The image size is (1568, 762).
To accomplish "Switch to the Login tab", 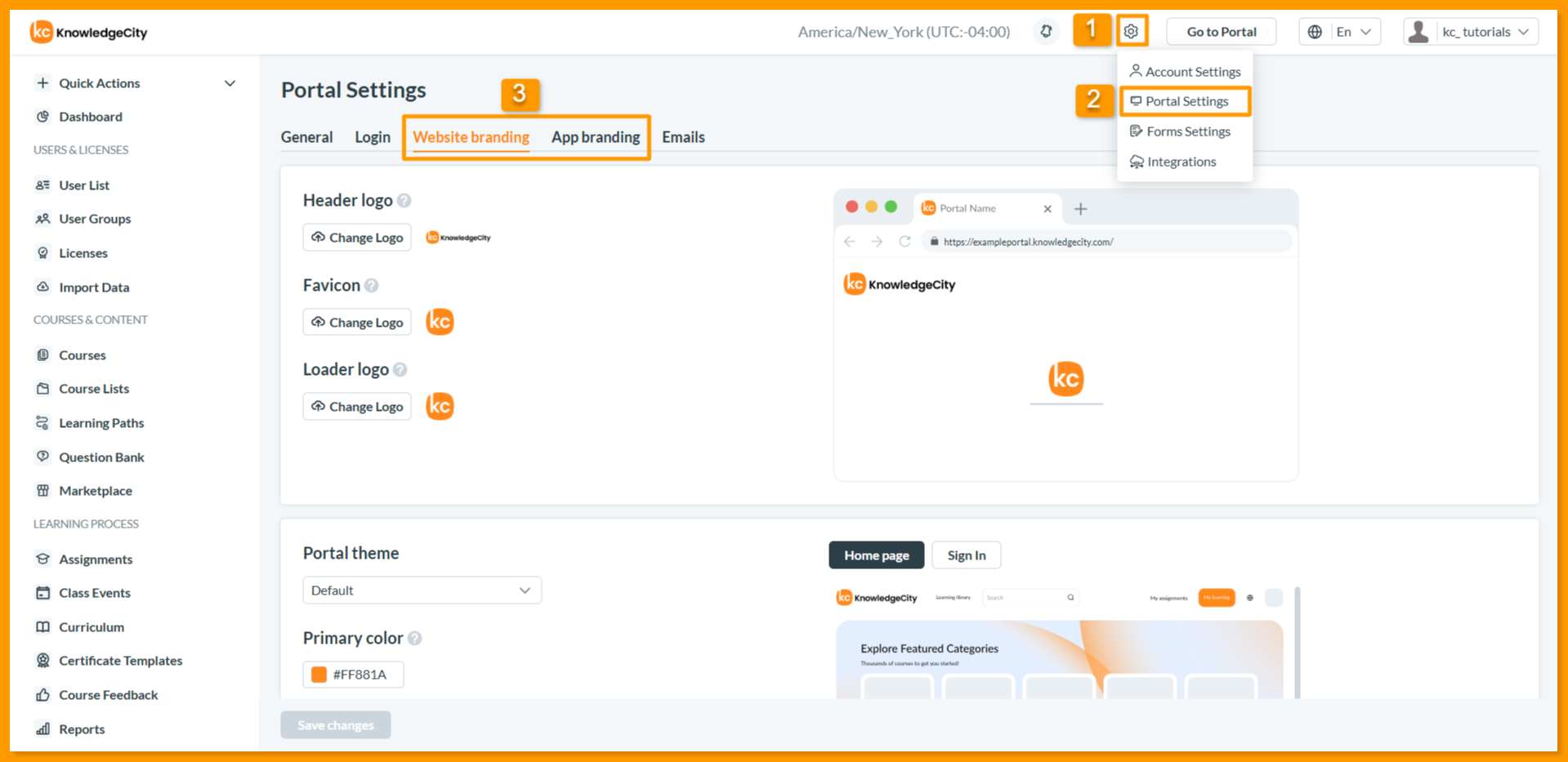I will coord(373,137).
